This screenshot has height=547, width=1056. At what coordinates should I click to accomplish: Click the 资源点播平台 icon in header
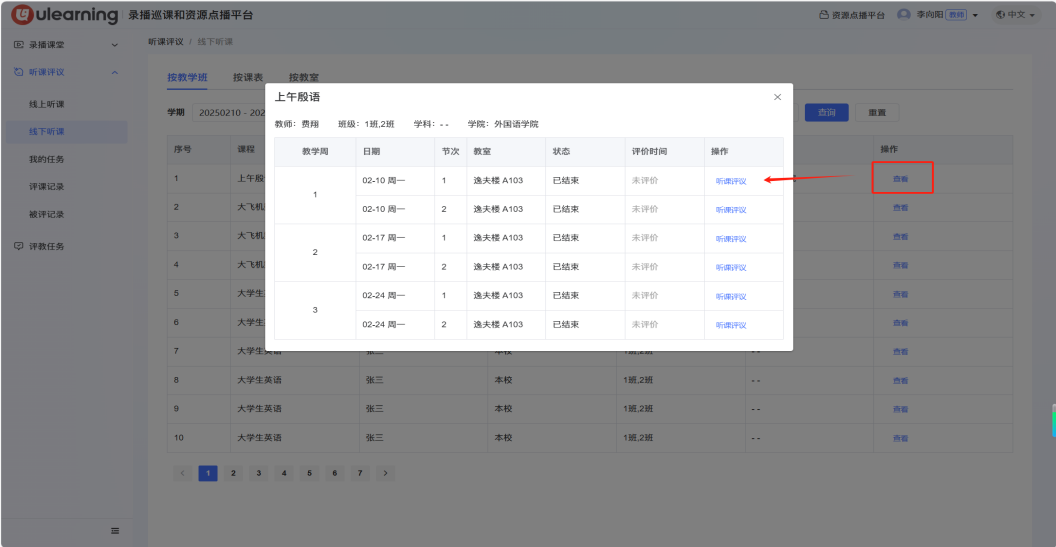point(824,16)
